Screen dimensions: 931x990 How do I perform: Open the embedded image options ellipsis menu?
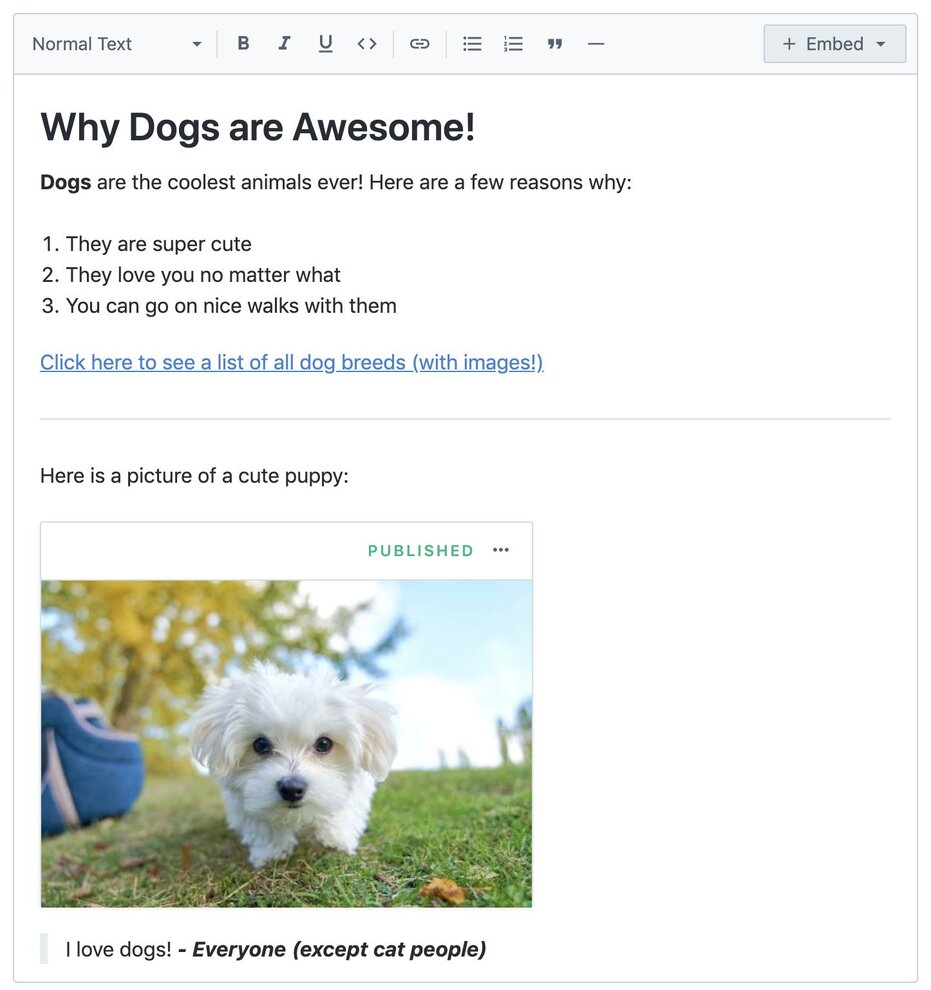pyautogui.click(x=501, y=550)
